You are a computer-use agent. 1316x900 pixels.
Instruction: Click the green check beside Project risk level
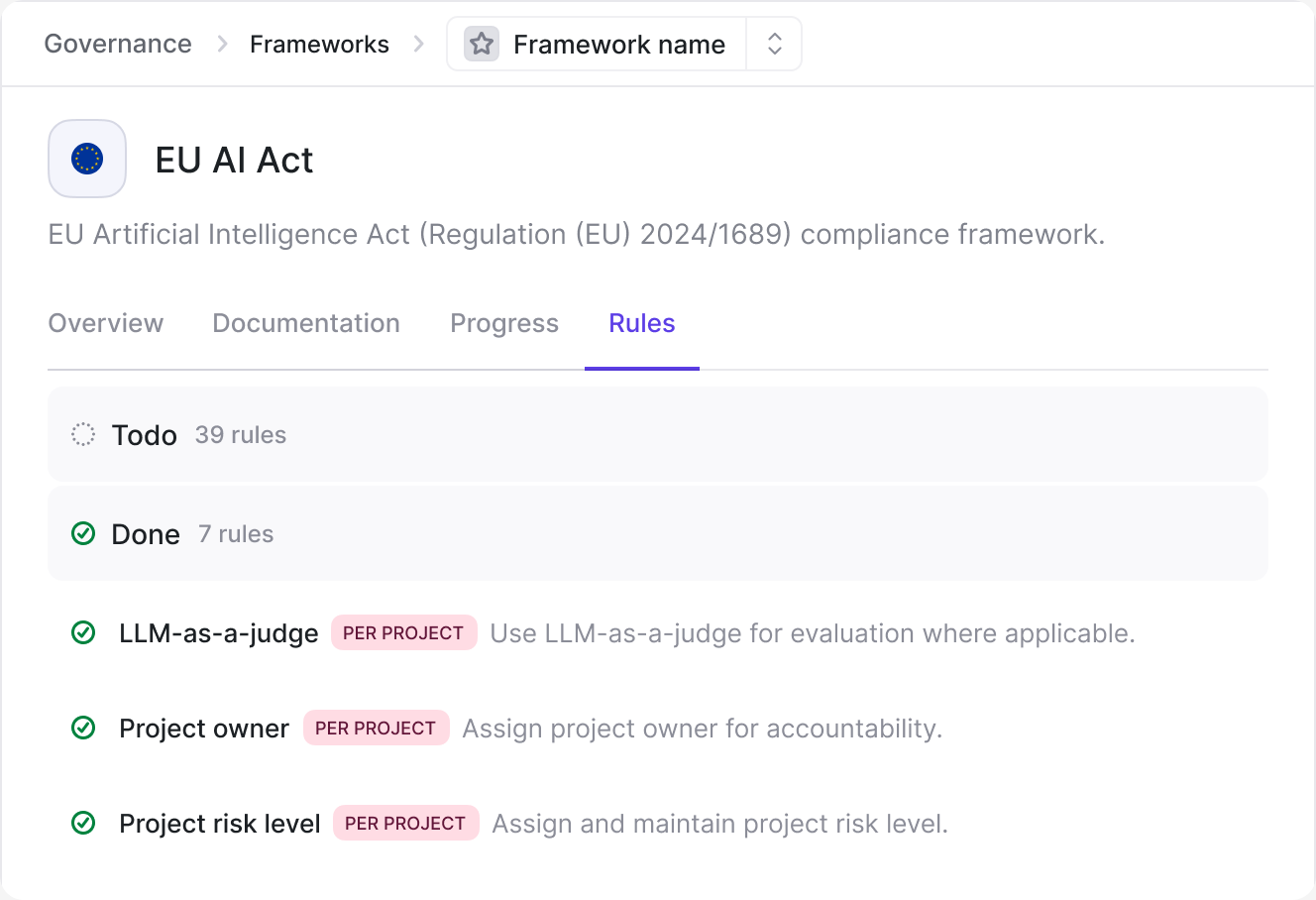click(83, 823)
